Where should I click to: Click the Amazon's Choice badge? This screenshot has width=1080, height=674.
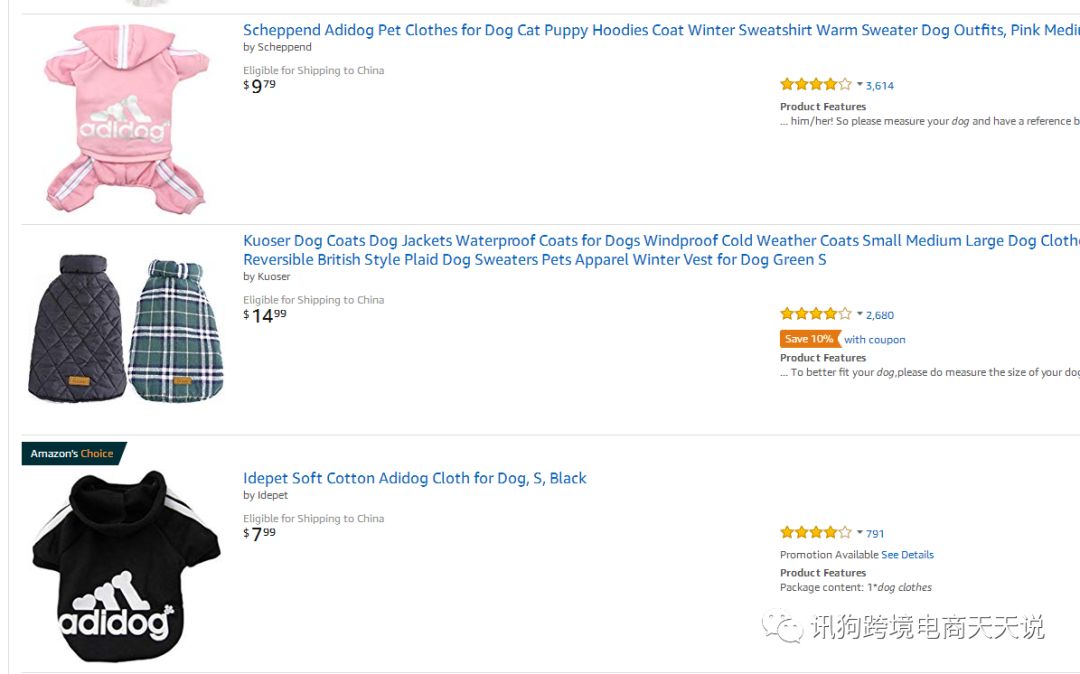pyautogui.click(x=72, y=453)
